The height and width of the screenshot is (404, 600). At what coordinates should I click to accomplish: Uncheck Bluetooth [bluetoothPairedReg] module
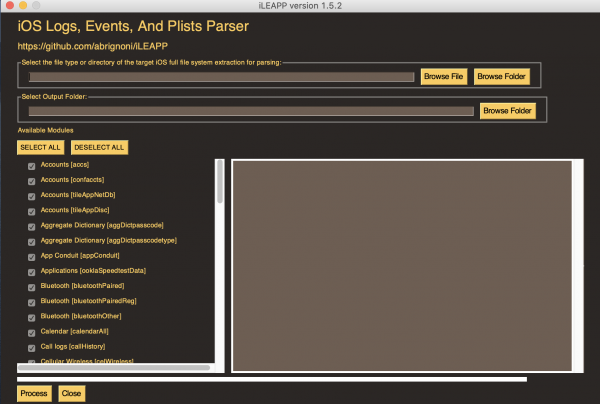tap(31, 303)
